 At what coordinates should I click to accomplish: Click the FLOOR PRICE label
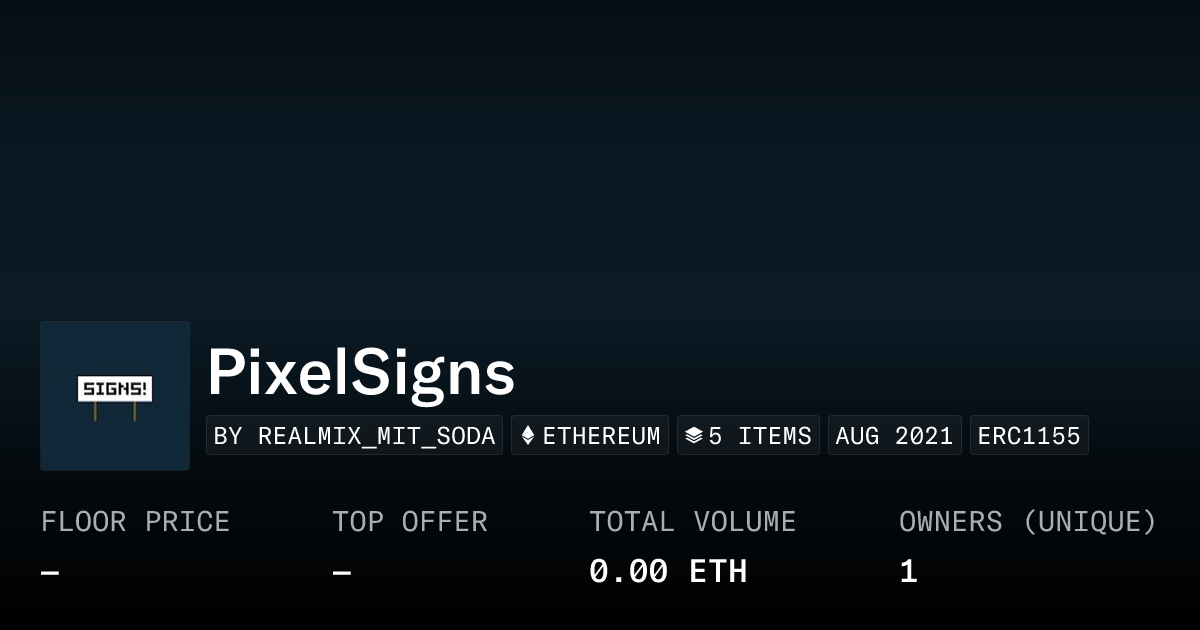(135, 522)
